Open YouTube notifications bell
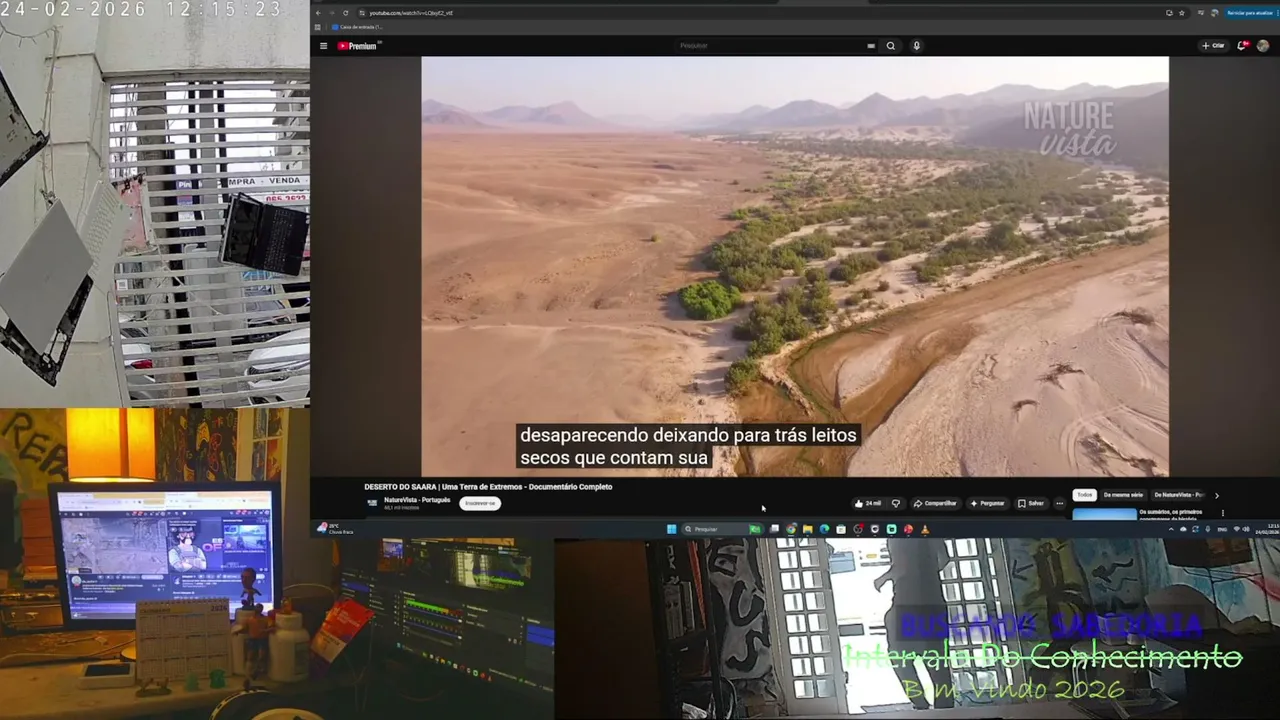Image resolution: width=1280 pixels, height=720 pixels. [1242, 46]
